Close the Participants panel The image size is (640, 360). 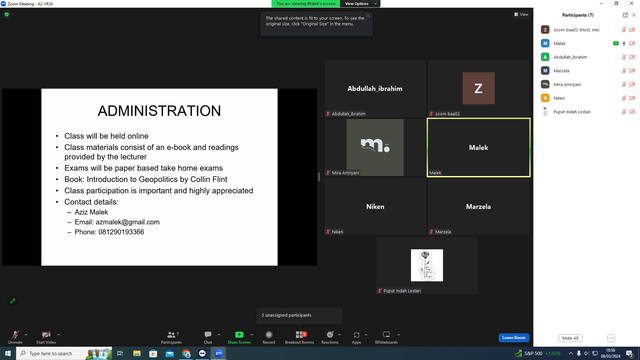pyautogui.click(x=634, y=15)
